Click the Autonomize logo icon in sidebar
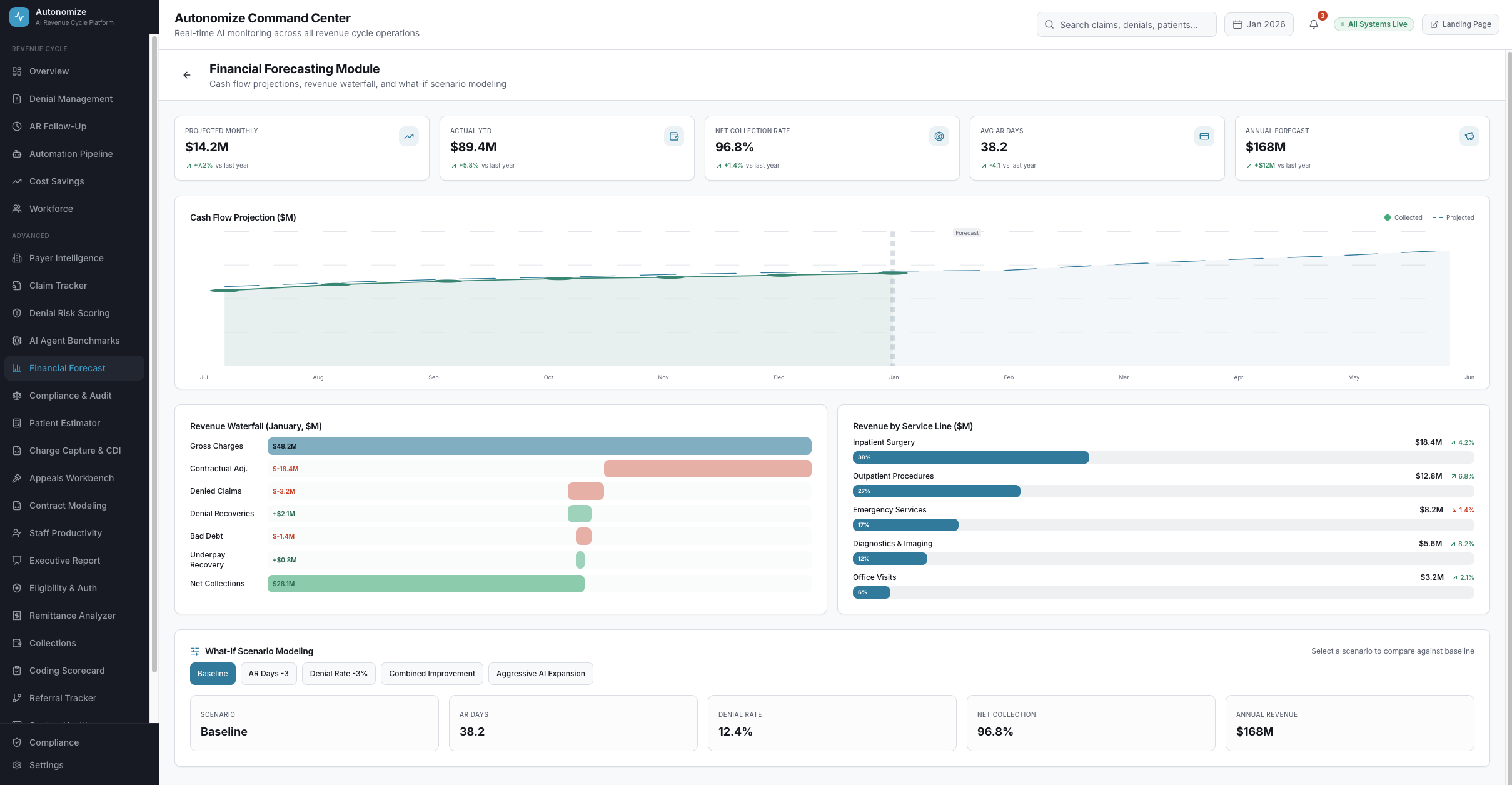 (19, 17)
